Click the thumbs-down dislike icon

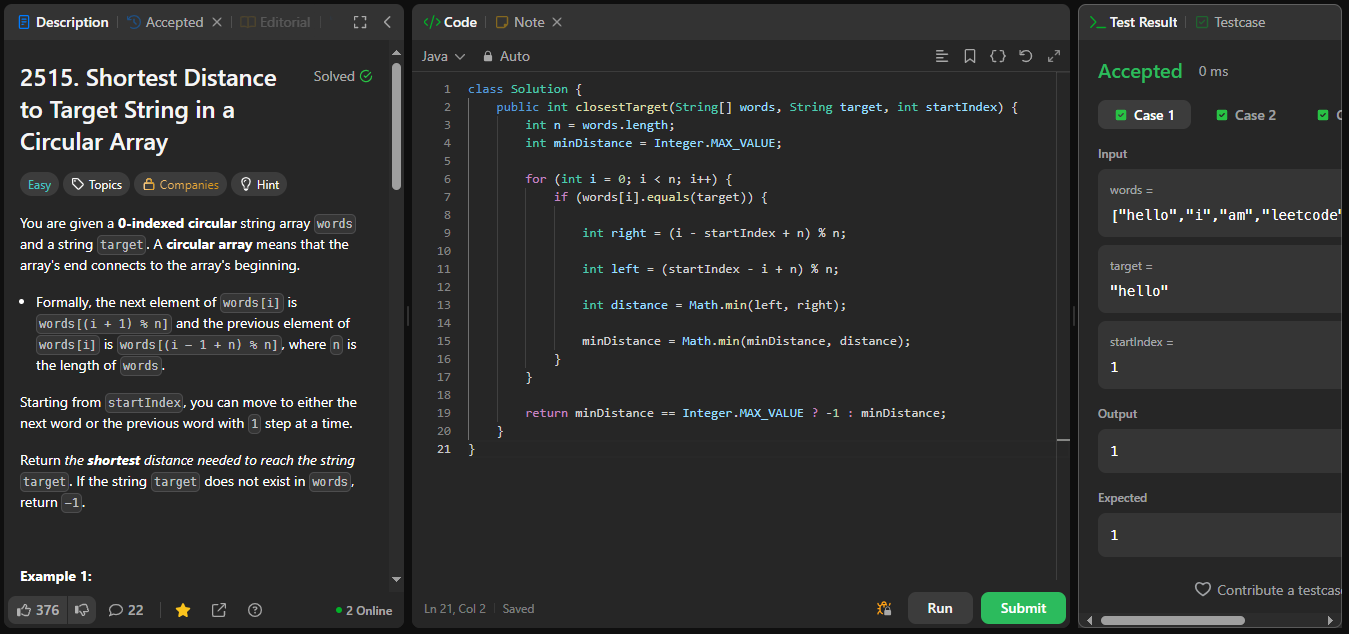coord(82,610)
